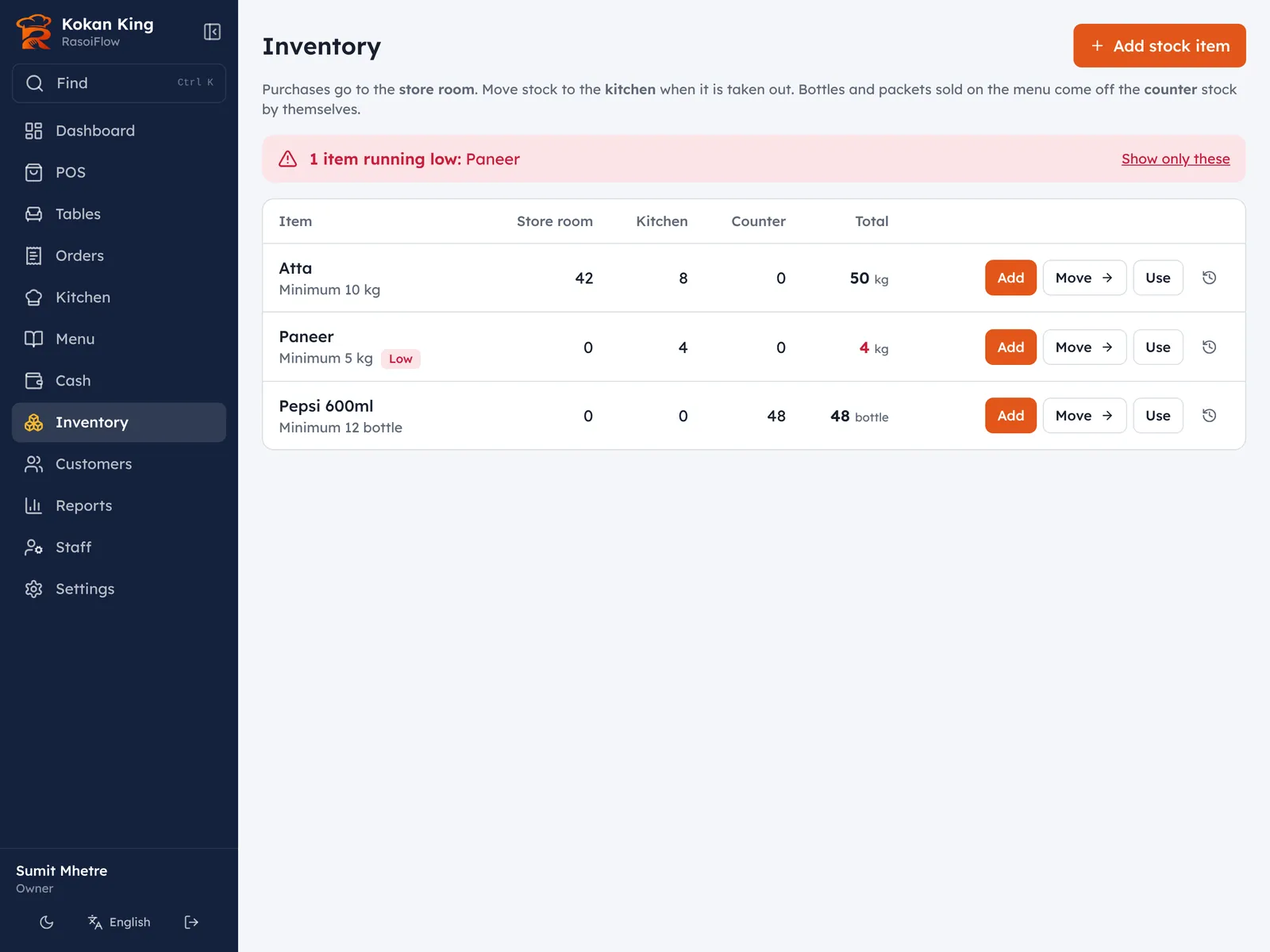Viewport: 1270px width, 952px height.
Task: Click Use for Pepsi 600ml
Action: point(1158,416)
